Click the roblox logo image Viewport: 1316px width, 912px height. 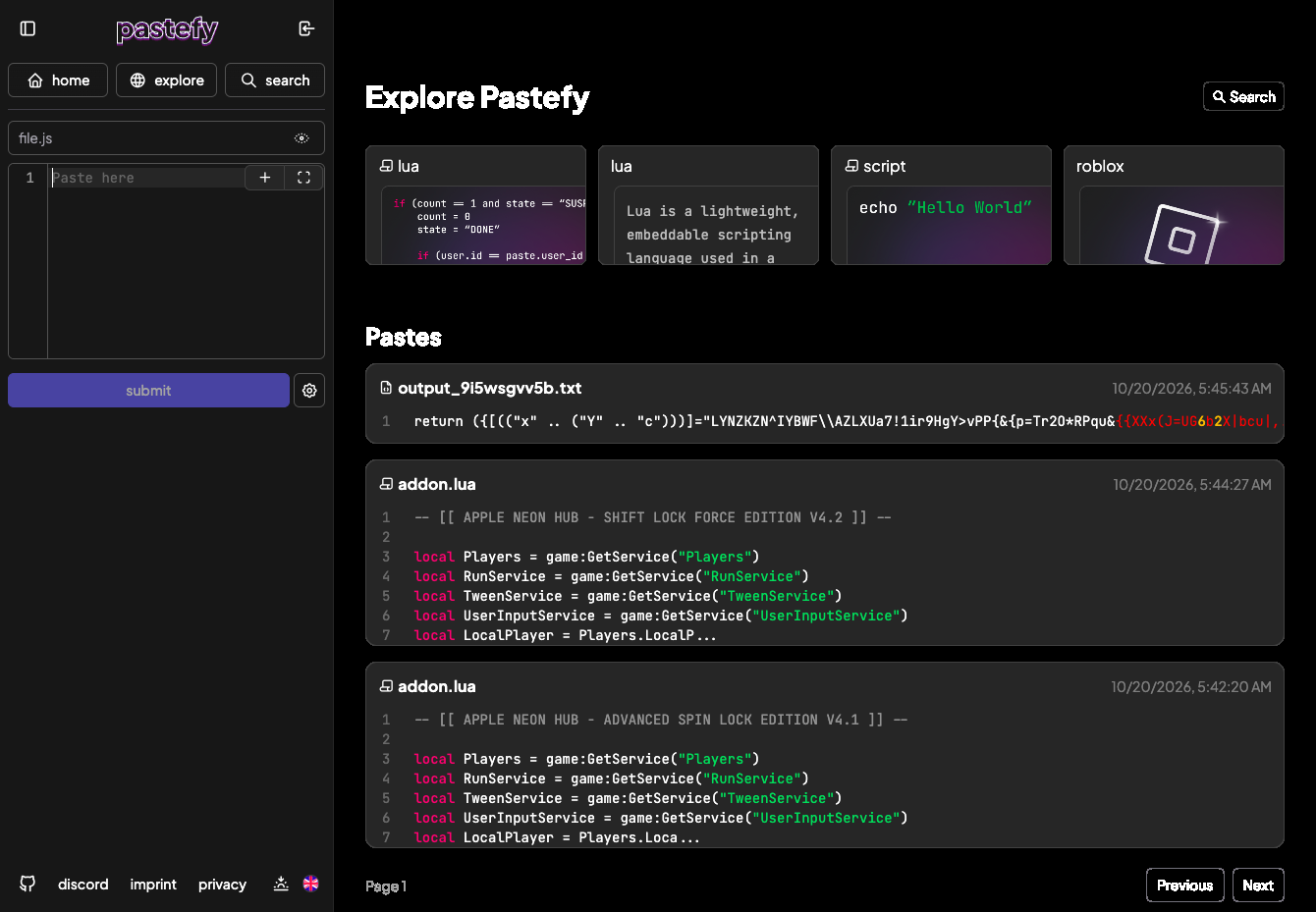[x=1181, y=234]
